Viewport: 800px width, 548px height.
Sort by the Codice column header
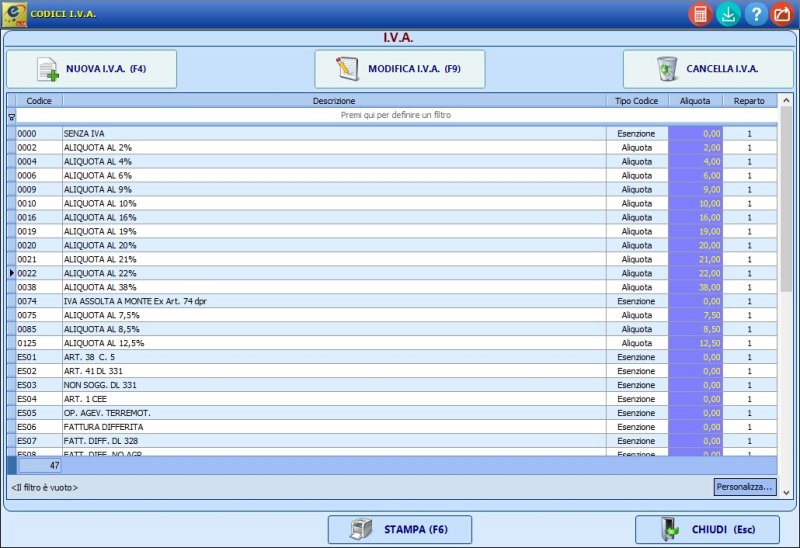point(39,101)
